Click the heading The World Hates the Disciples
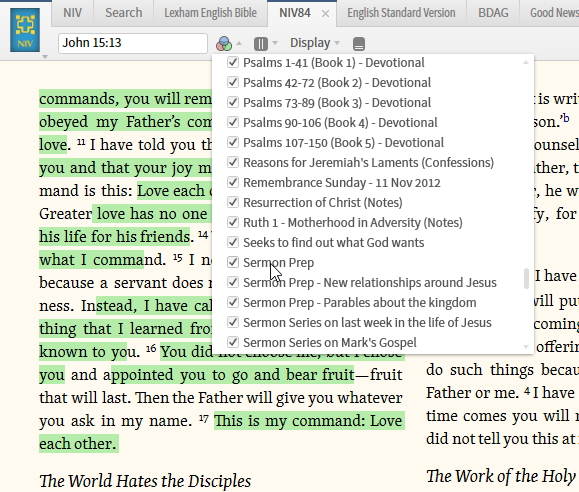This screenshot has width=579, height=492. click(x=145, y=481)
